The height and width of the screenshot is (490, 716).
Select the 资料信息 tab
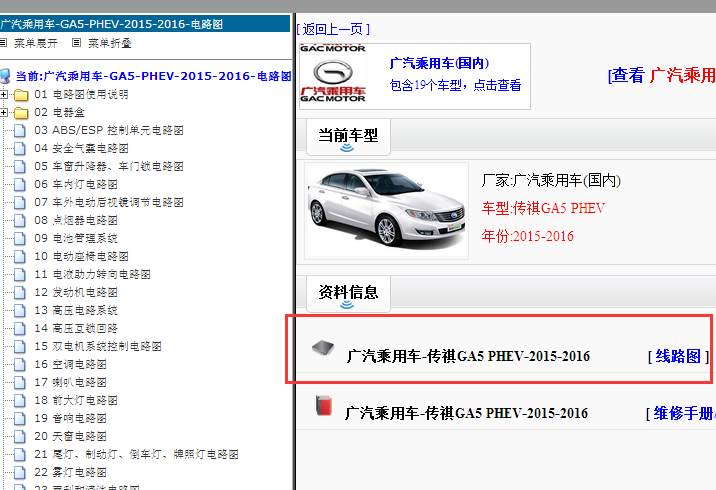tap(348, 294)
